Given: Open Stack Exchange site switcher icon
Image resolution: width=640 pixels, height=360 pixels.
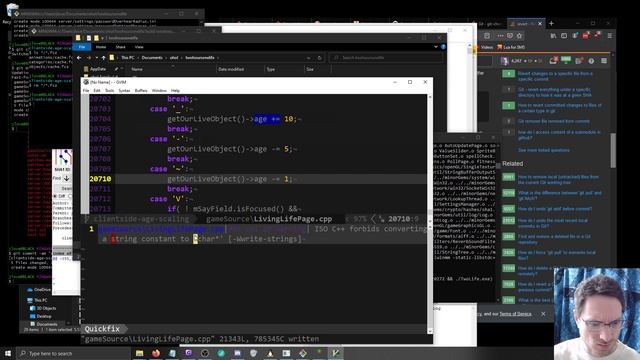Looking at the screenshot, I should [x=604, y=61].
